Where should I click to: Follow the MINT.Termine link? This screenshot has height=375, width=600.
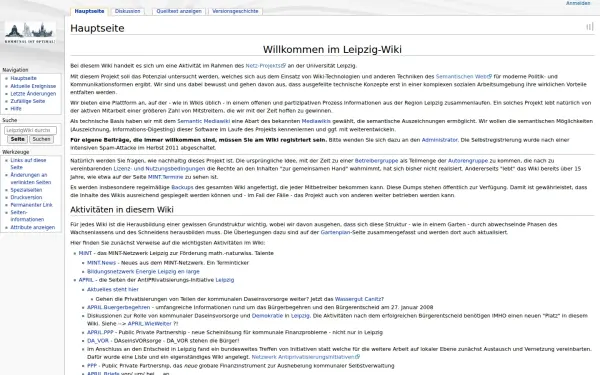click(166, 177)
